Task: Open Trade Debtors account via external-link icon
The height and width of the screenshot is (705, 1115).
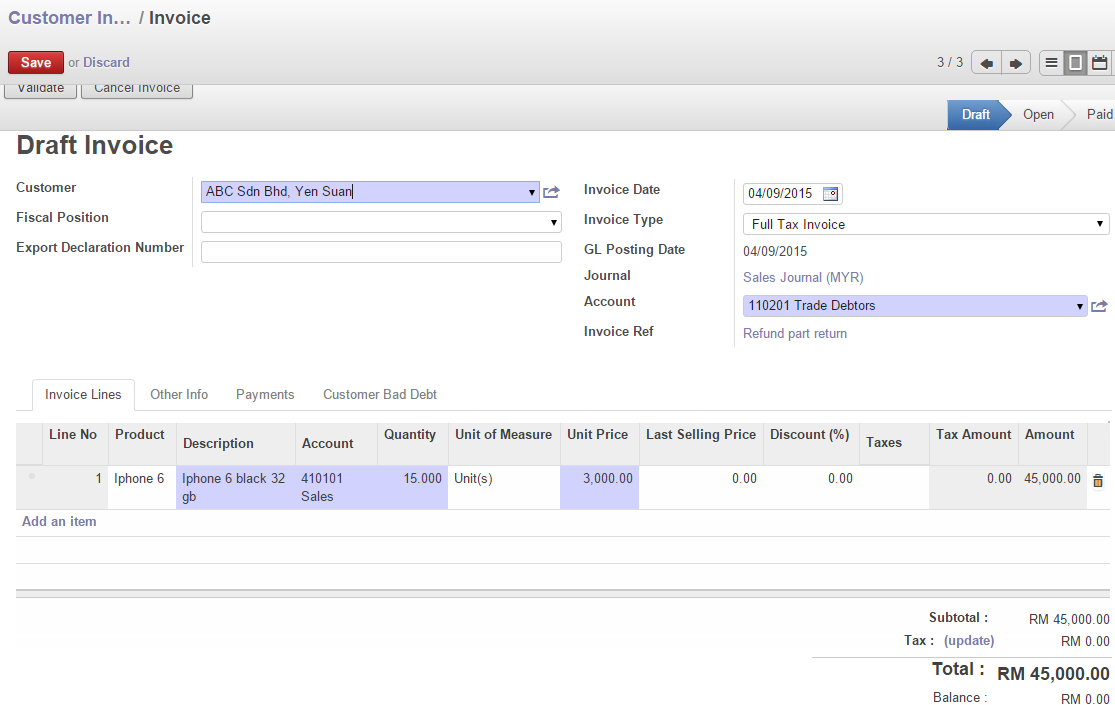Action: (1099, 305)
